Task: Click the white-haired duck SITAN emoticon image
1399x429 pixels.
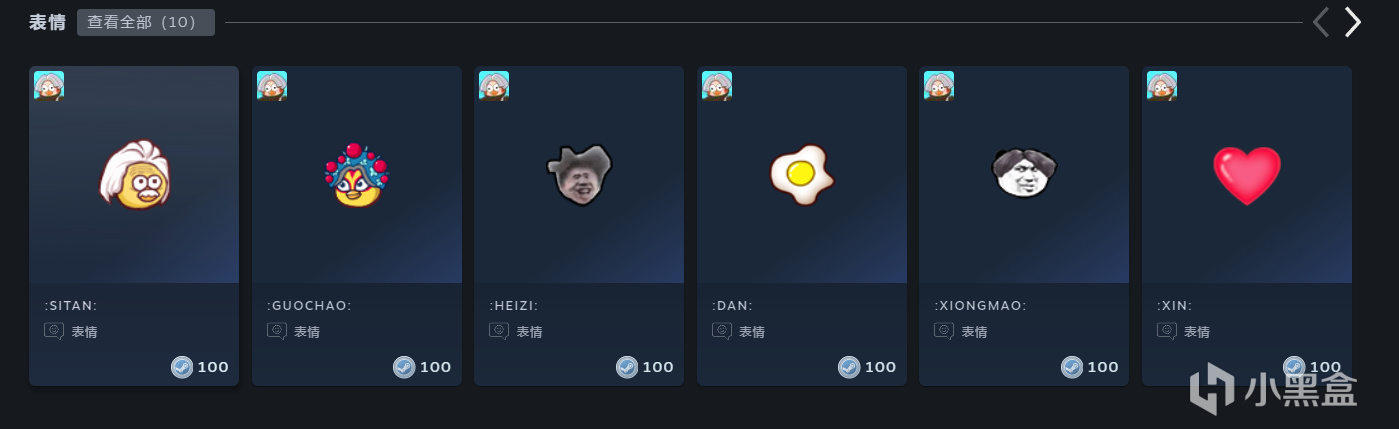Action: (x=135, y=174)
